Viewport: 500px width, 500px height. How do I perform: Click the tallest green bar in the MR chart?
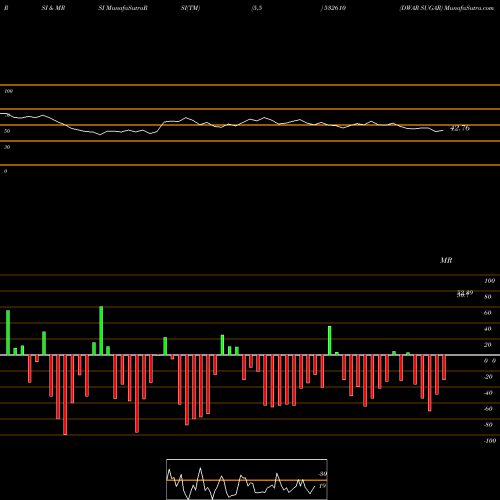[101, 331]
